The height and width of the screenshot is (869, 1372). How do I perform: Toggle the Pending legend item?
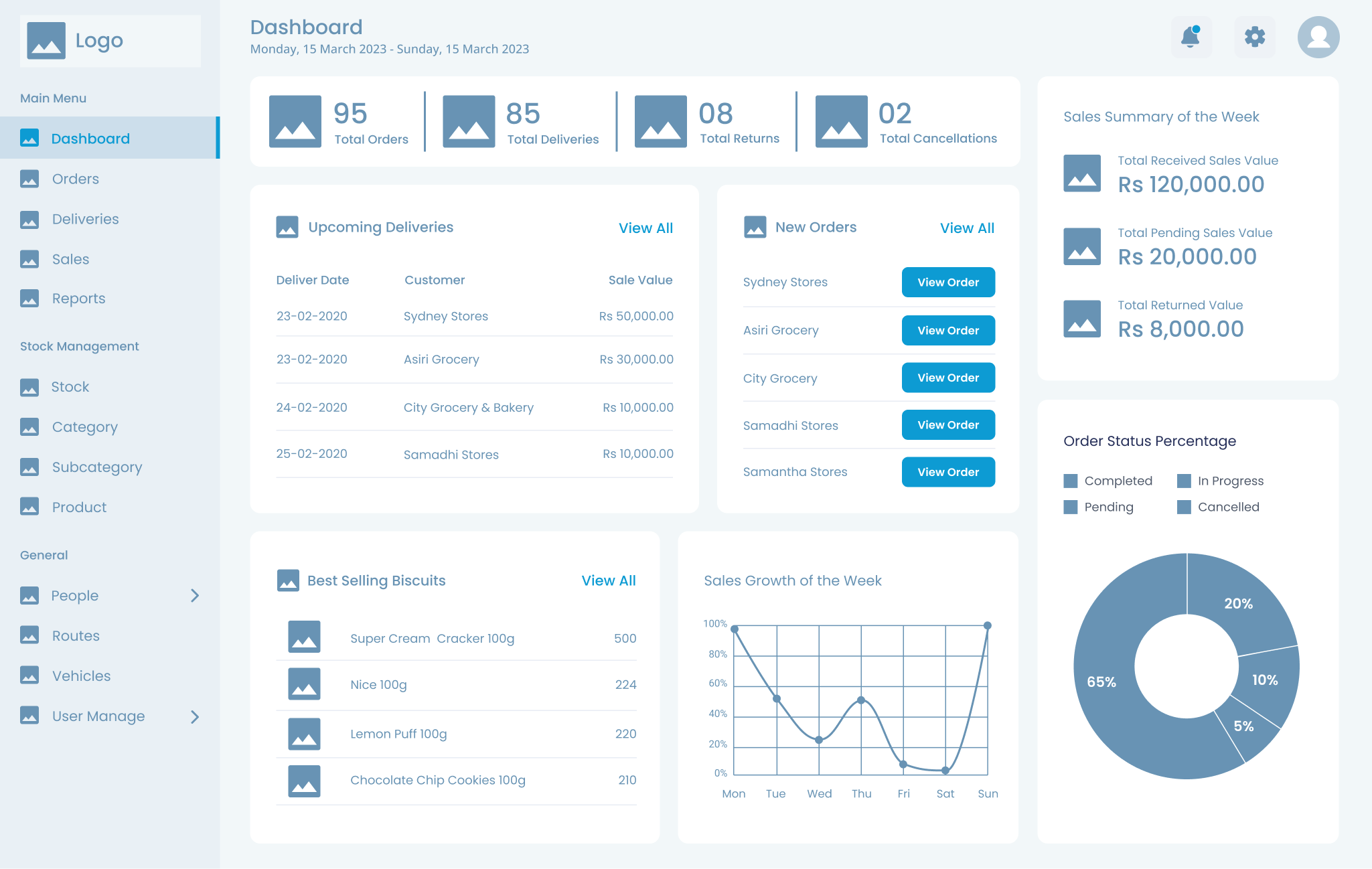pyautogui.click(x=1070, y=507)
